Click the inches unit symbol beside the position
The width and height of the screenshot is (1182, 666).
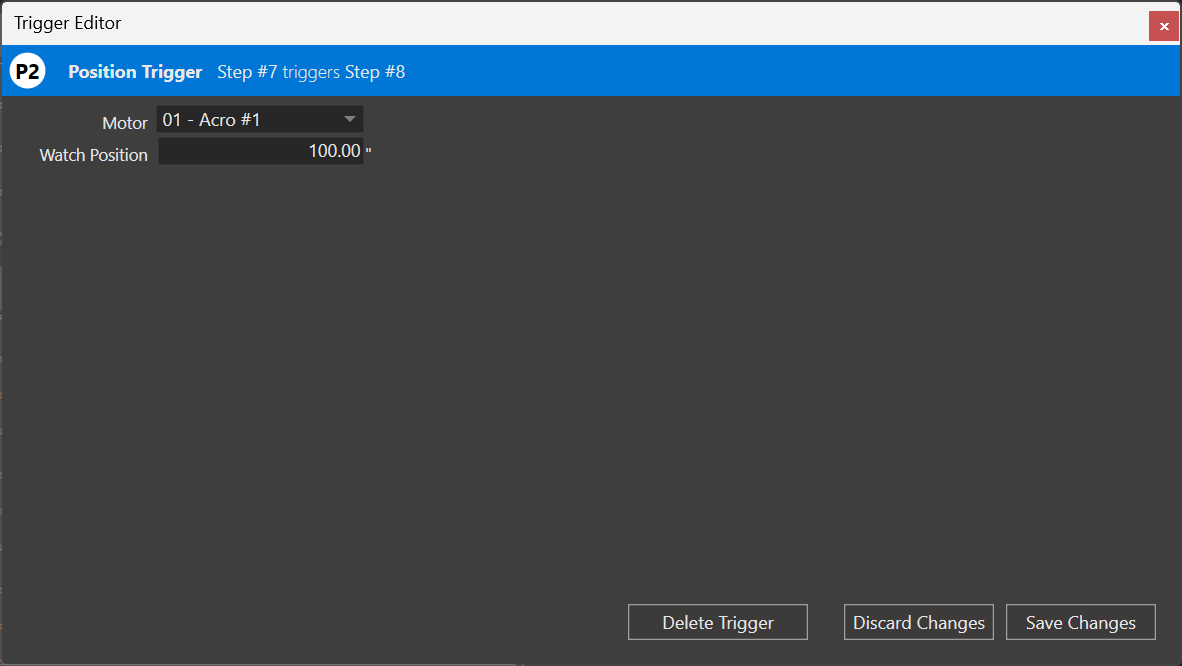click(x=367, y=150)
